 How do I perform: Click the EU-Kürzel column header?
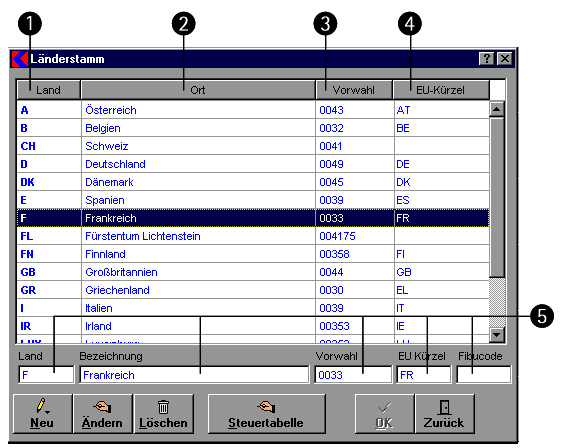pyautogui.click(x=441, y=90)
